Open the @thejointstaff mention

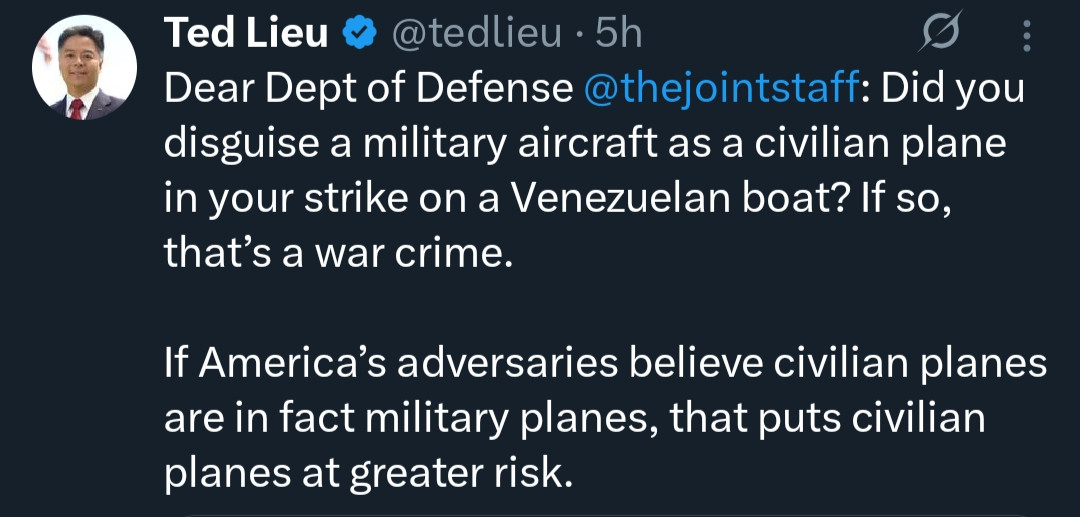coord(718,90)
